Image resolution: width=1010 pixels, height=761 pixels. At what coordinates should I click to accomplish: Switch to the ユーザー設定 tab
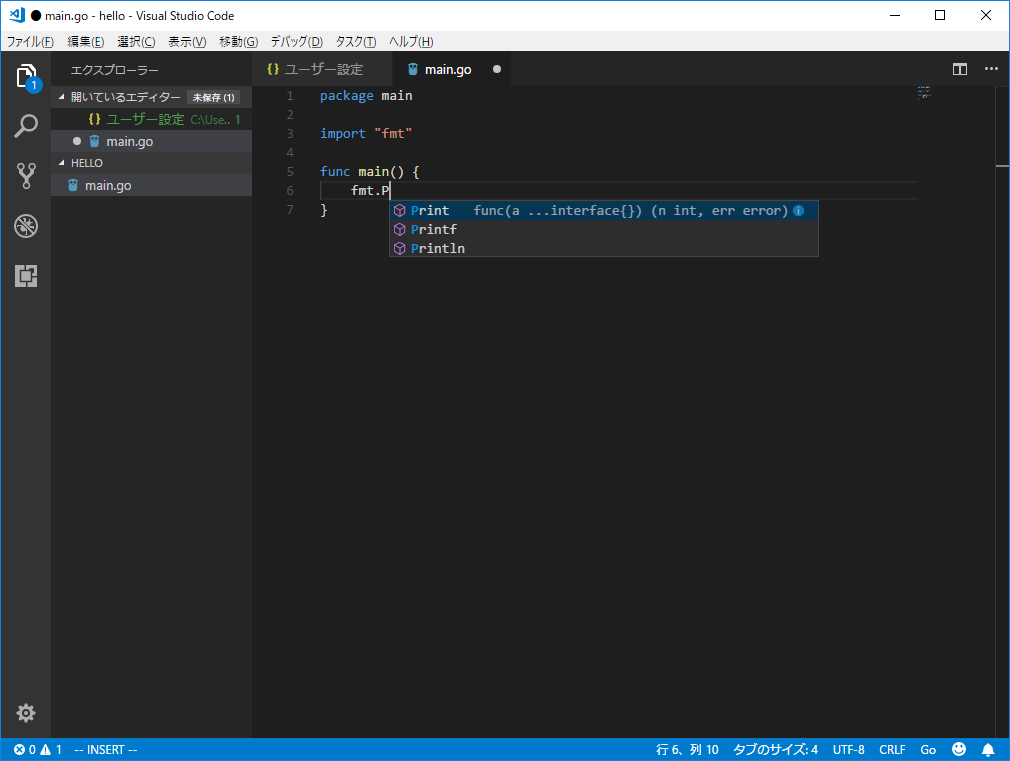coord(322,69)
